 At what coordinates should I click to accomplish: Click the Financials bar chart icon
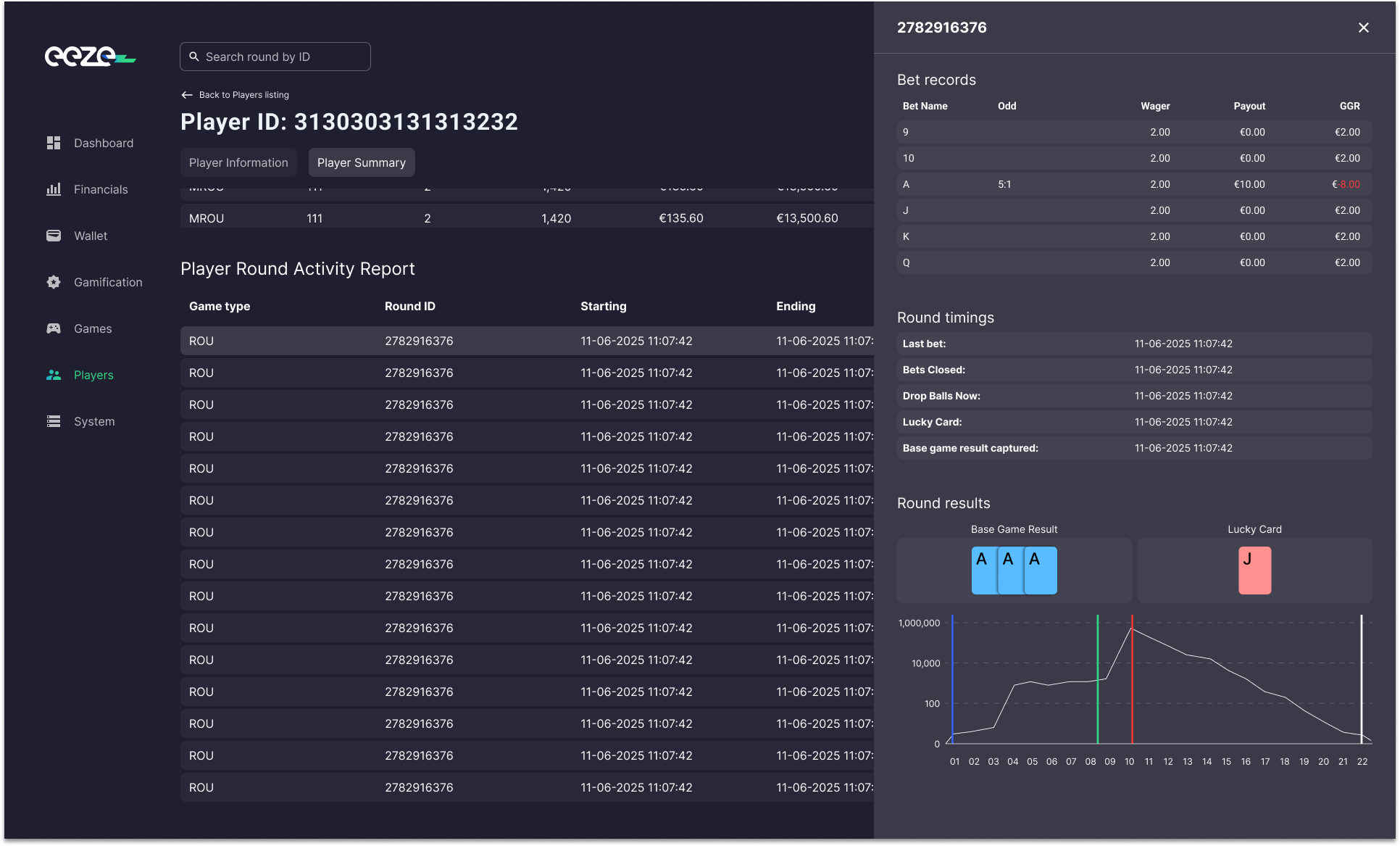[54, 189]
